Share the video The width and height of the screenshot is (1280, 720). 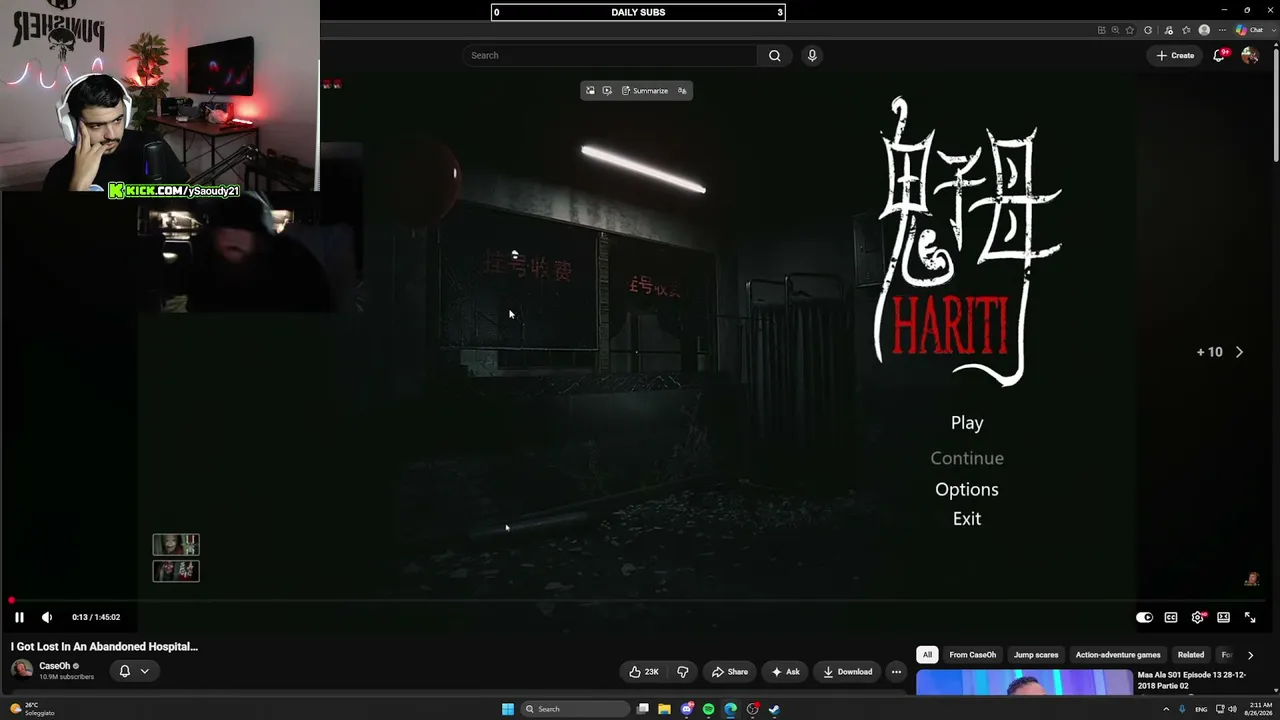pos(730,672)
